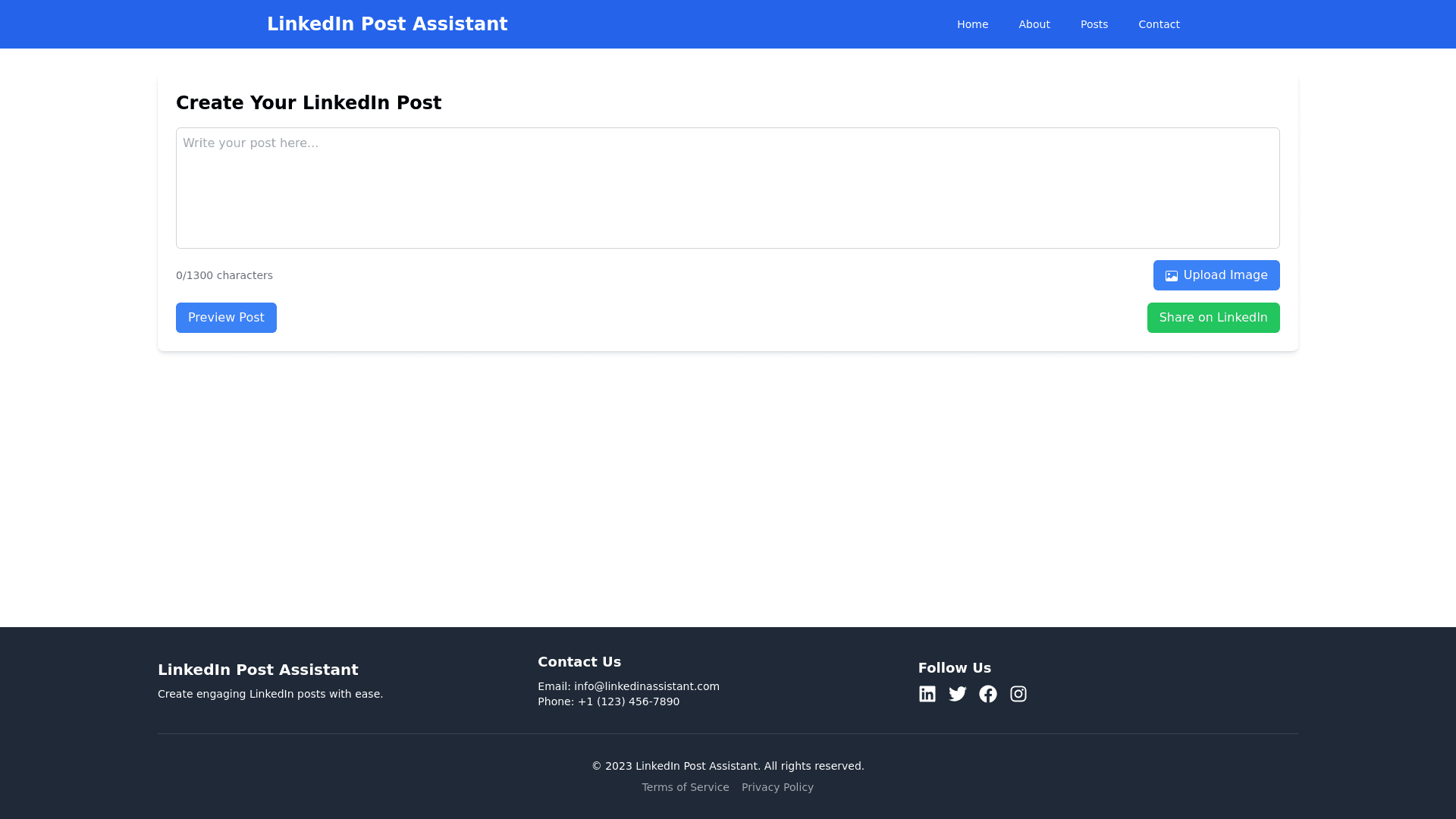Open Contact from the top navigation

[x=1158, y=24]
